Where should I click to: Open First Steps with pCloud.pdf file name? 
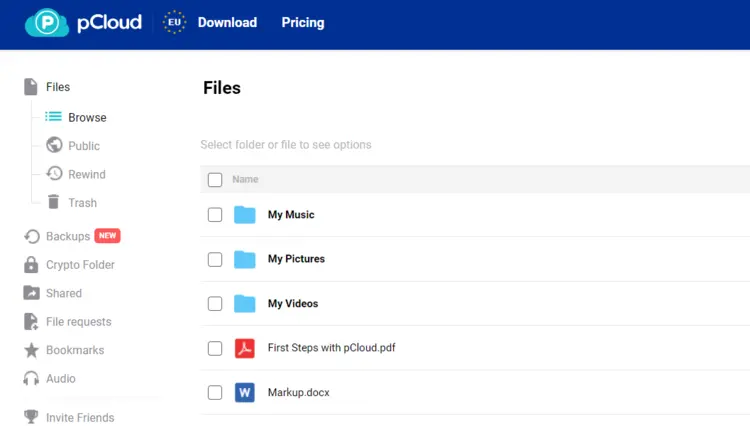point(331,348)
